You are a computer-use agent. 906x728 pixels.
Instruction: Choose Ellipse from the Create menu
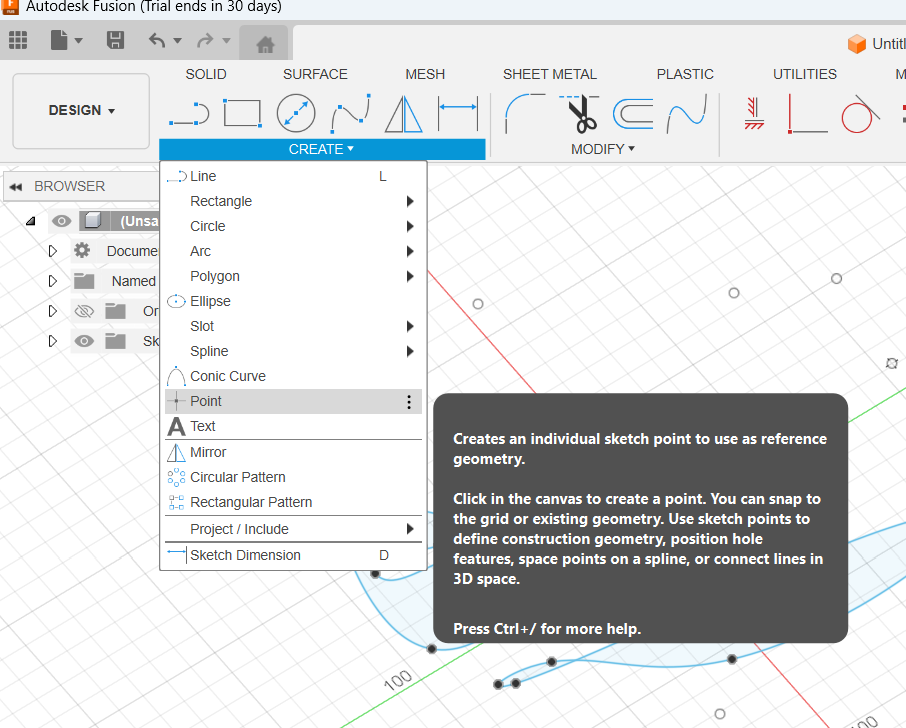pyautogui.click(x=294, y=301)
